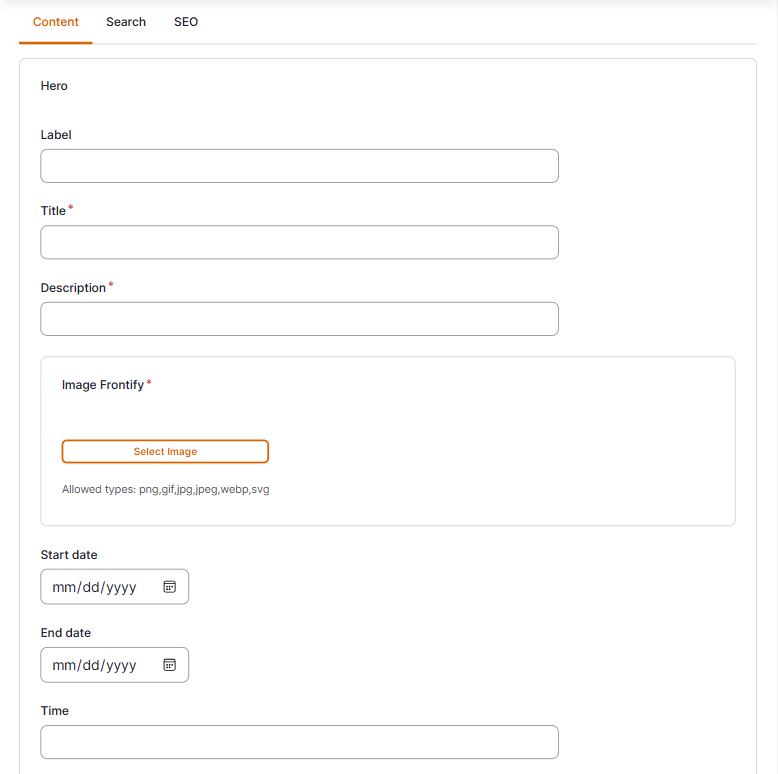This screenshot has width=778, height=774.
Task: Click the Title field label
Action: click(53, 211)
